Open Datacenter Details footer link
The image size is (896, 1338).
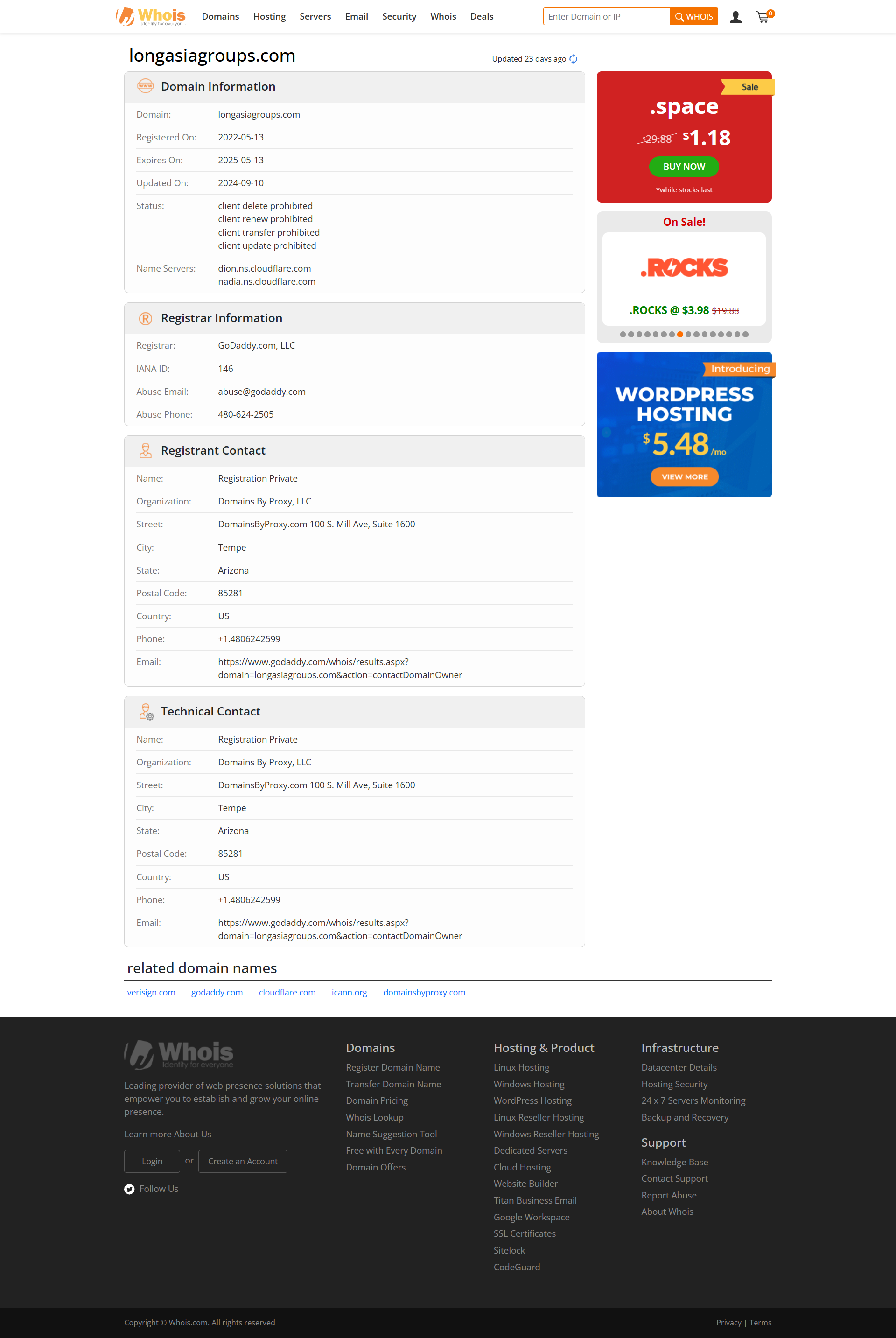pyautogui.click(x=679, y=1068)
